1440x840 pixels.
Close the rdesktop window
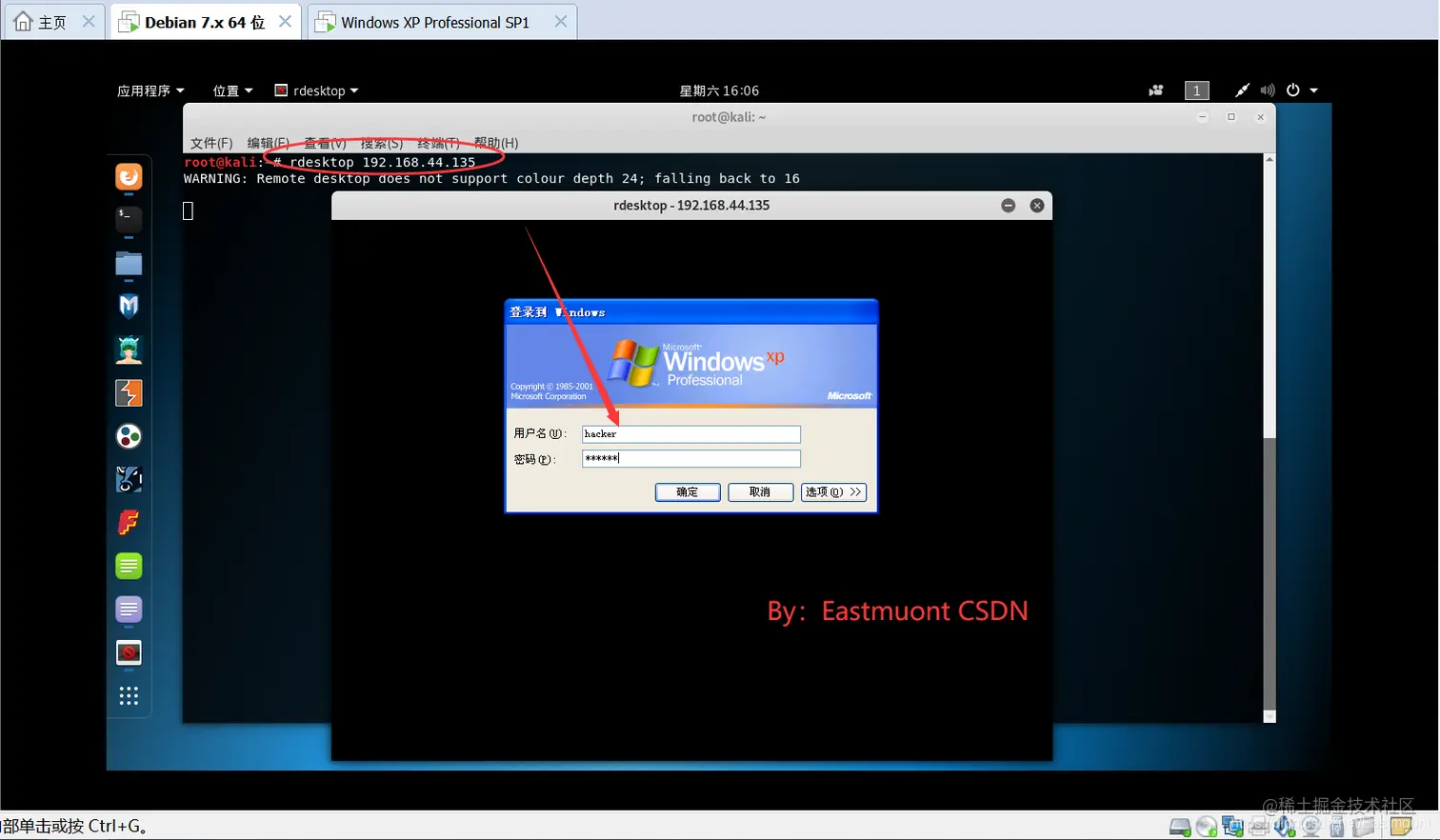click(x=1037, y=206)
